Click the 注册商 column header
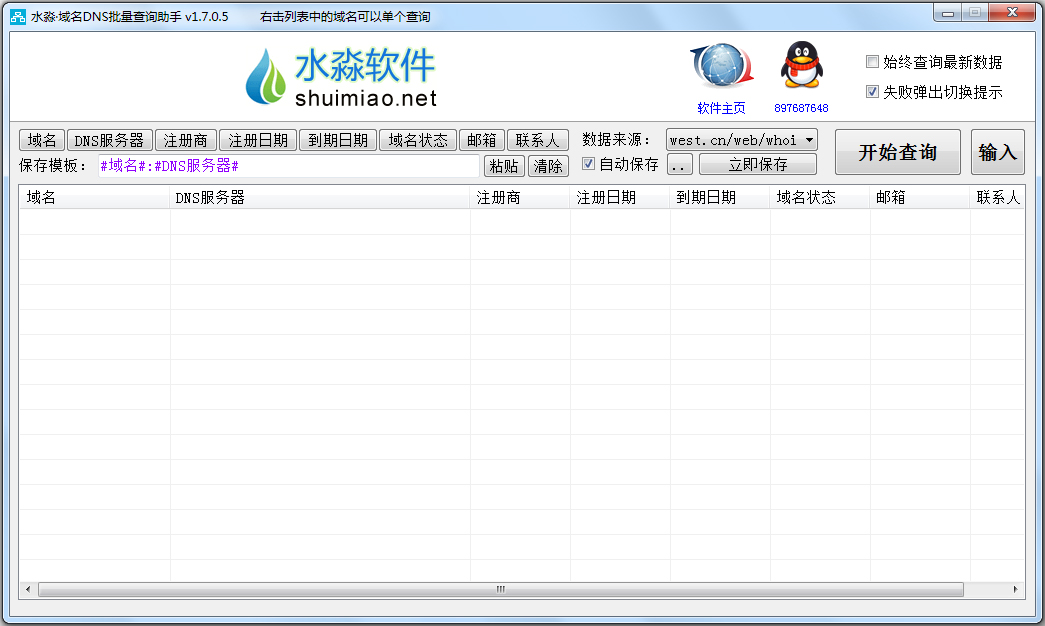The height and width of the screenshot is (626, 1045). pos(520,197)
